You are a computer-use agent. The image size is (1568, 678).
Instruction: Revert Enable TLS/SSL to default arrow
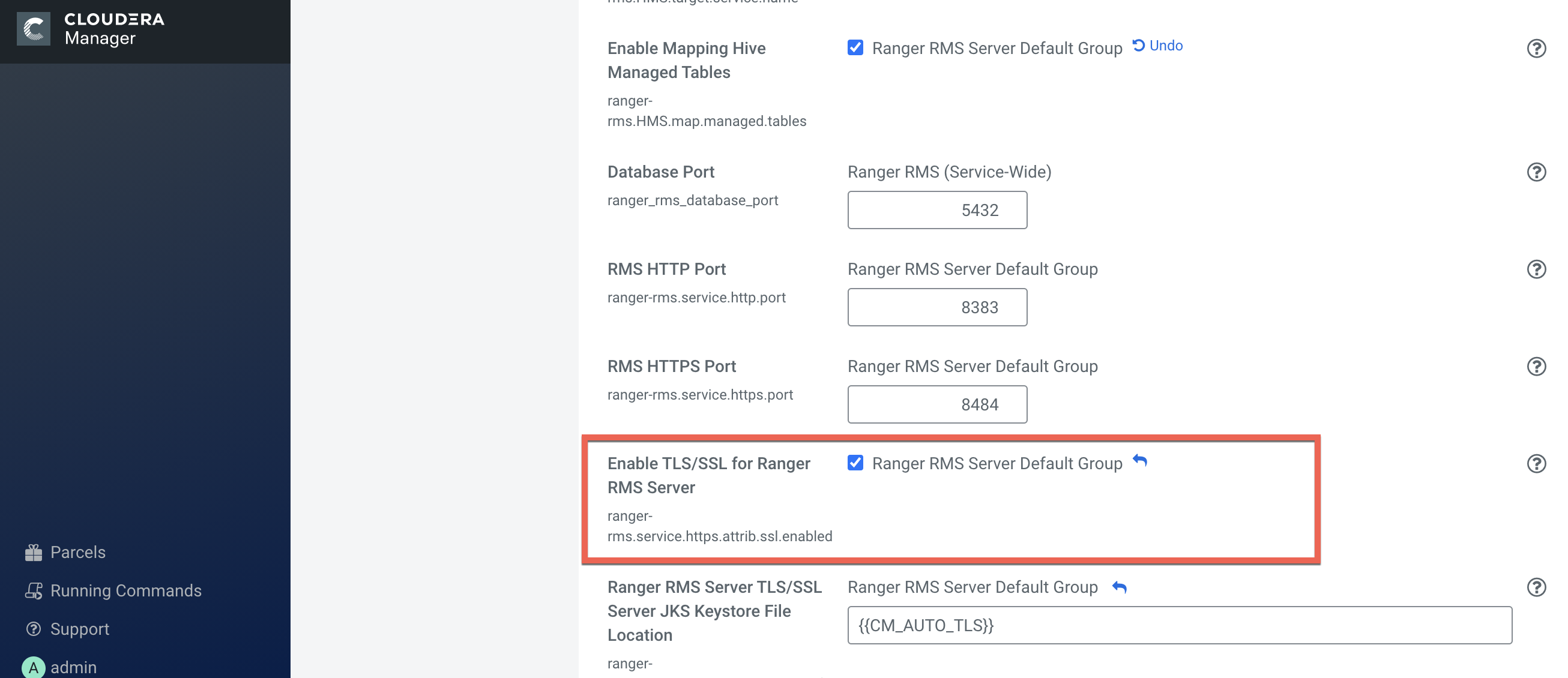1139,461
